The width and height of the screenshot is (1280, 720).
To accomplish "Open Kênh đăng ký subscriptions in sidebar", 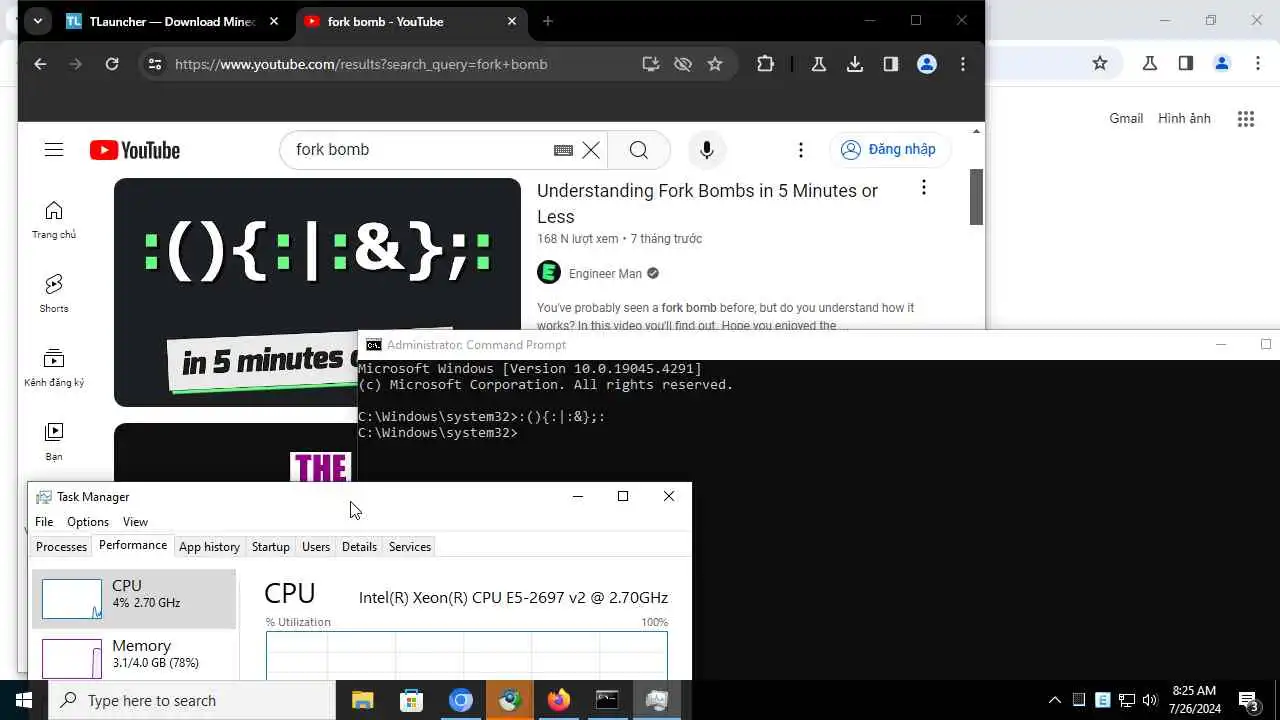I will point(54,368).
